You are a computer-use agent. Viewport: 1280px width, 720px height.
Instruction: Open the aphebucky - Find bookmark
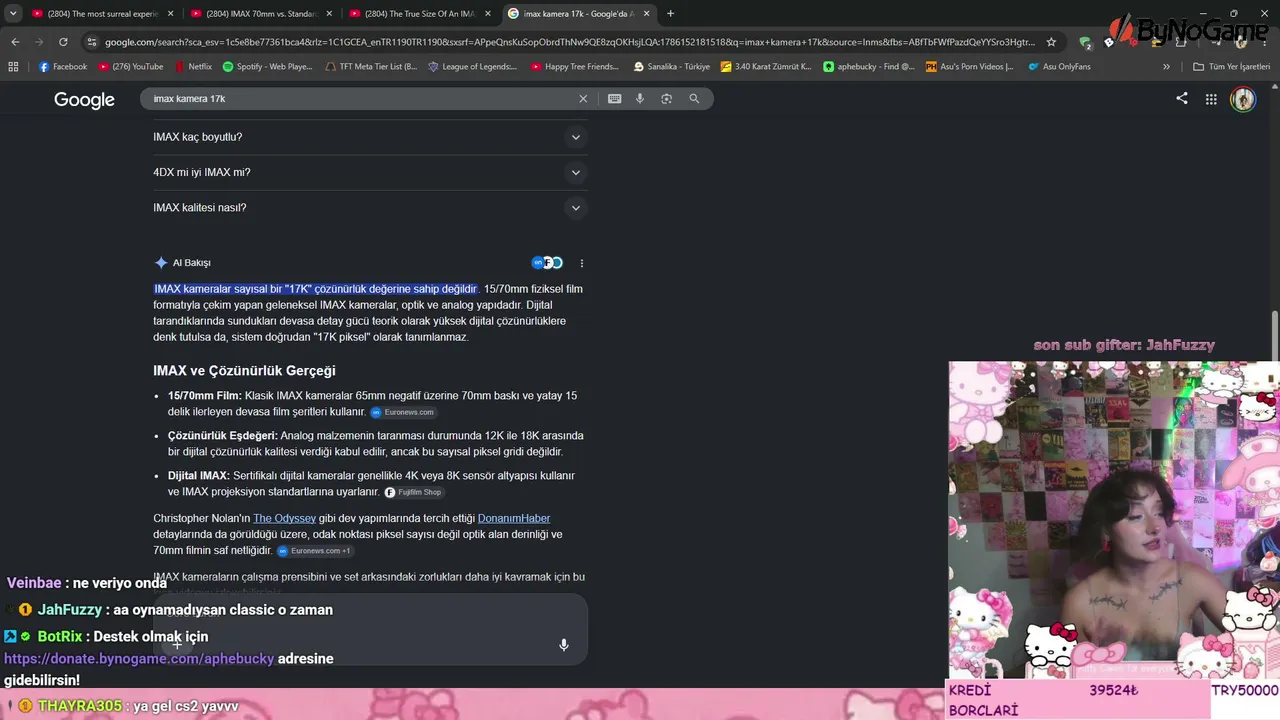869,67
